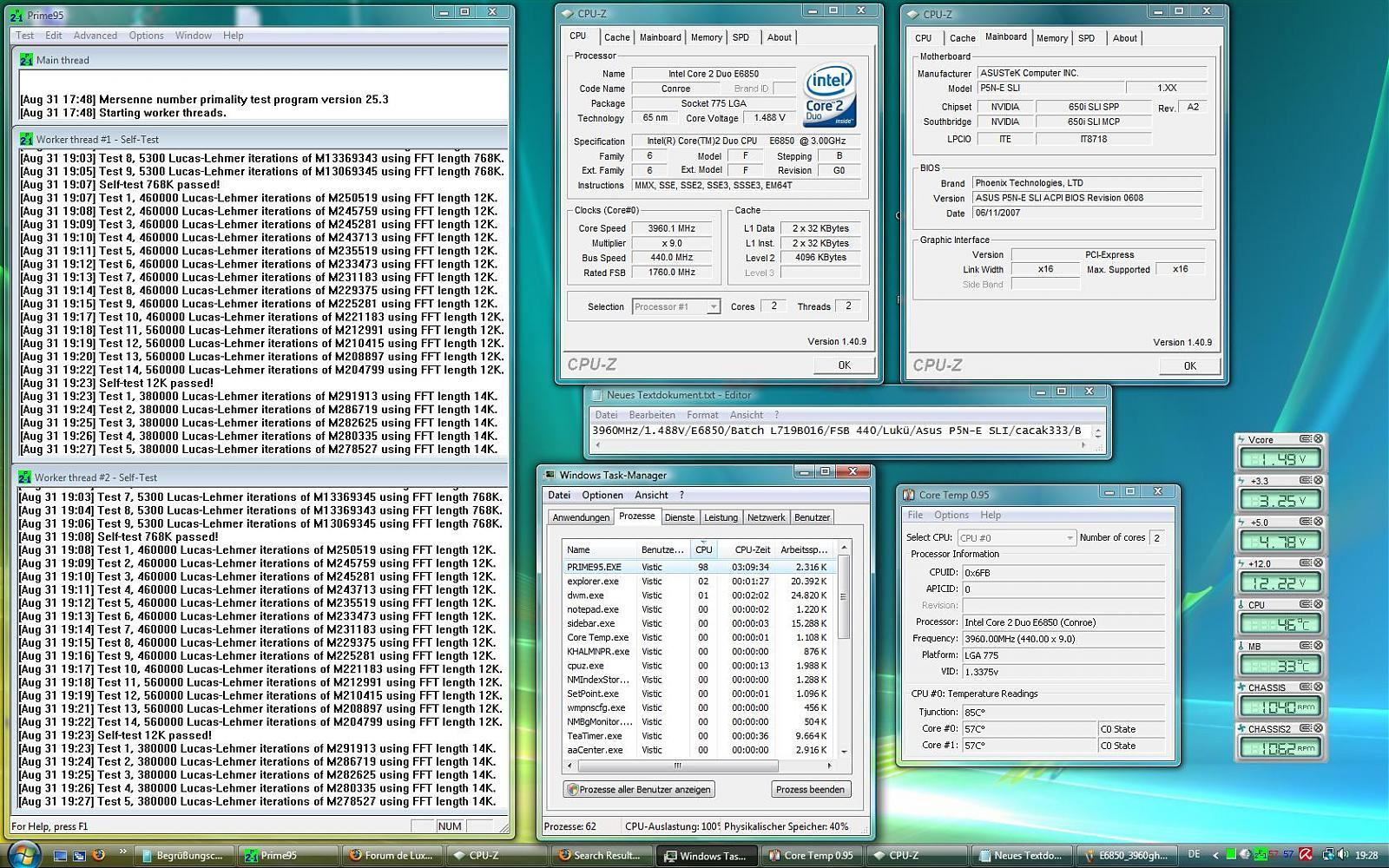This screenshot has height=868, width=1389.
Task: Open settings of the +12.0 gadget
Action: 1305,562
